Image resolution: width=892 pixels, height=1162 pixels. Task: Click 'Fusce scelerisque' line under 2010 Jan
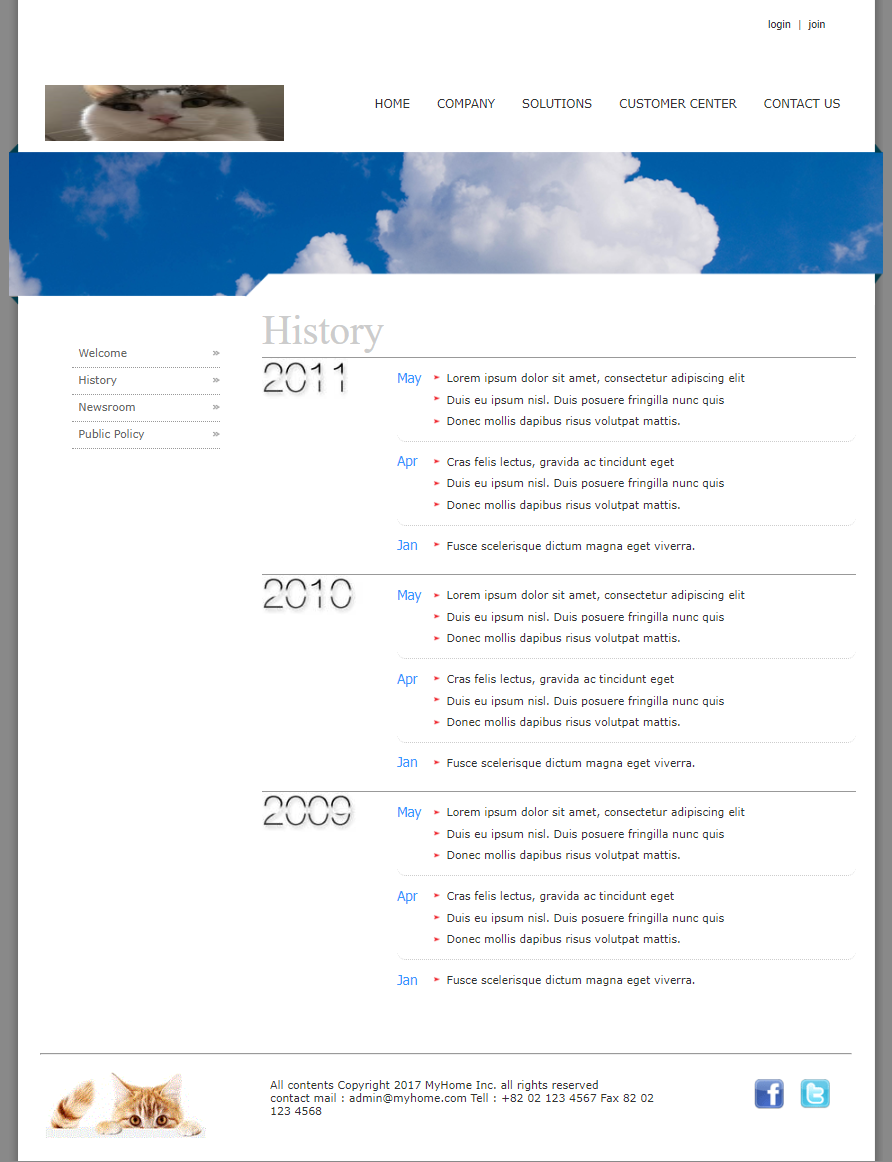click(x=570, y=763)
